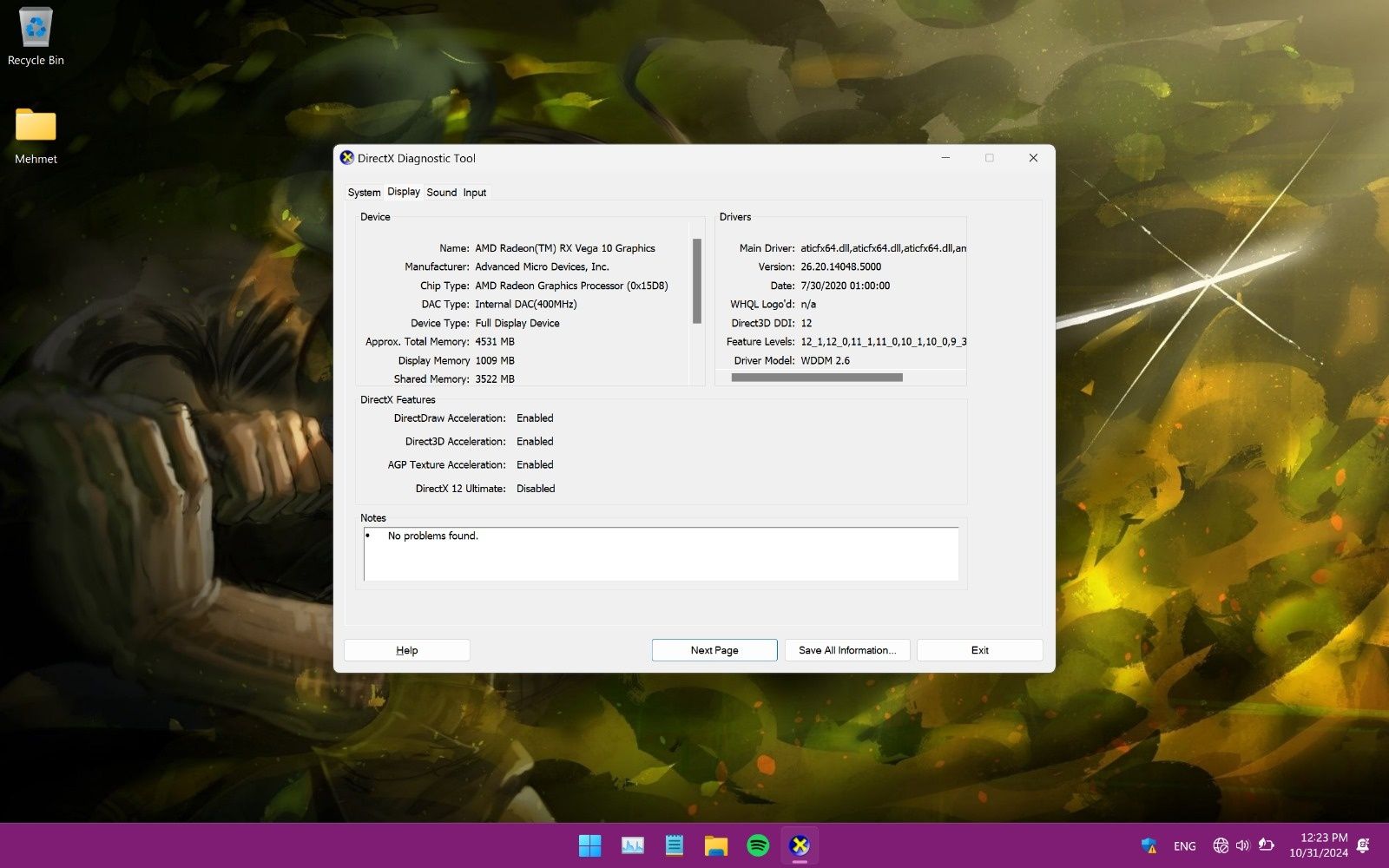Click the WDDM 2.6 driver model value

click(x=825, y=360)
